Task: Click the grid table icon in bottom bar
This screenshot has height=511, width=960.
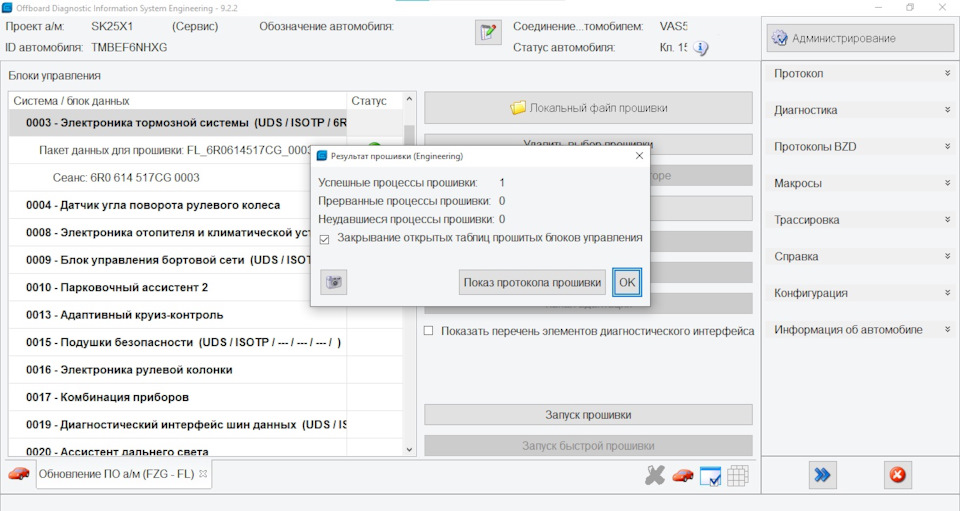Action: point(738,476)
